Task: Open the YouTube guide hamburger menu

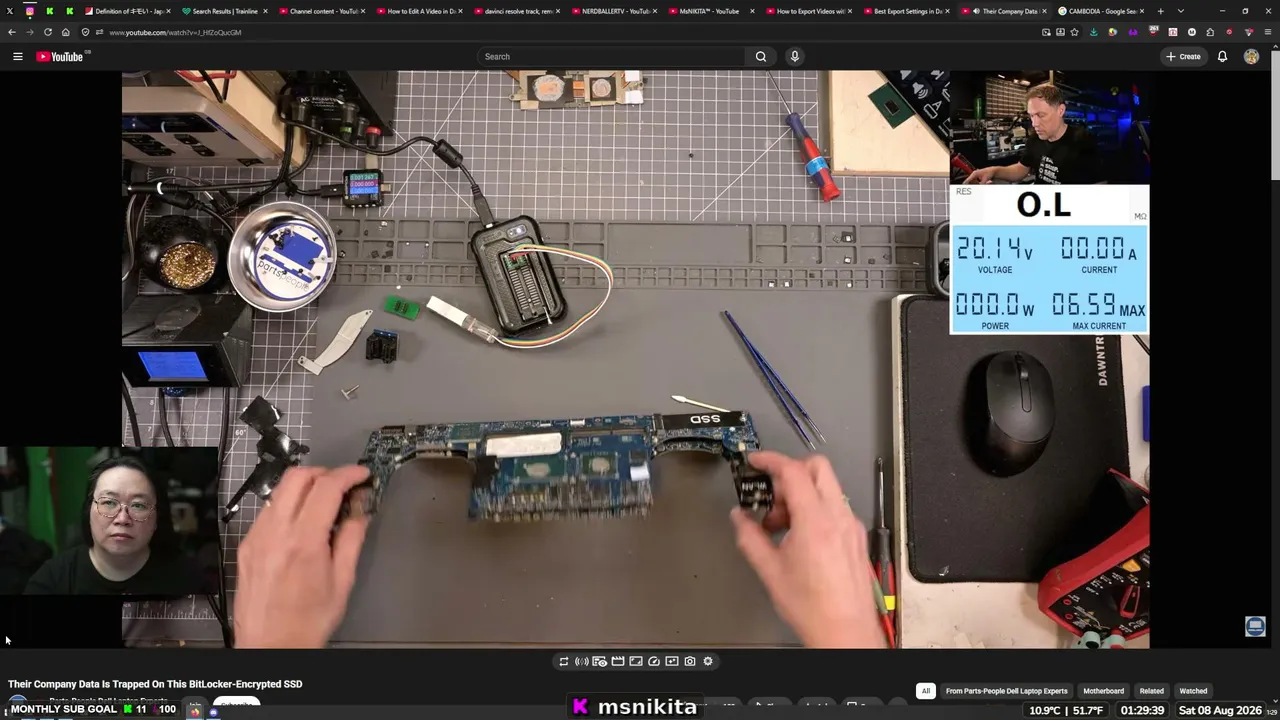Action: coord(17,56)
